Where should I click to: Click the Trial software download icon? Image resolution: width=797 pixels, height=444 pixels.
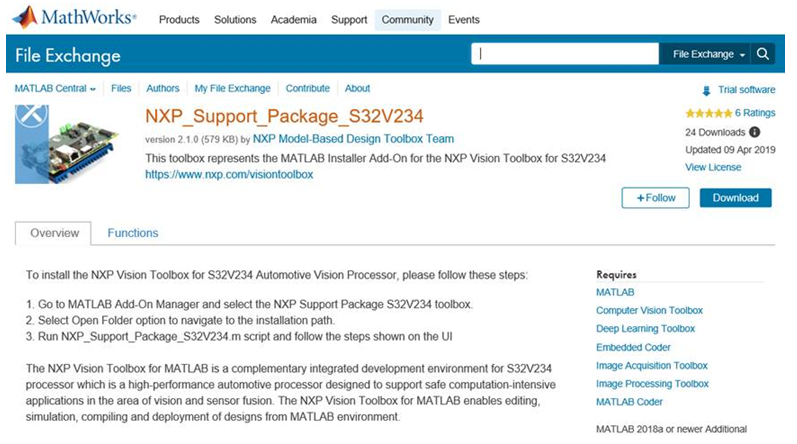[706, 90]
